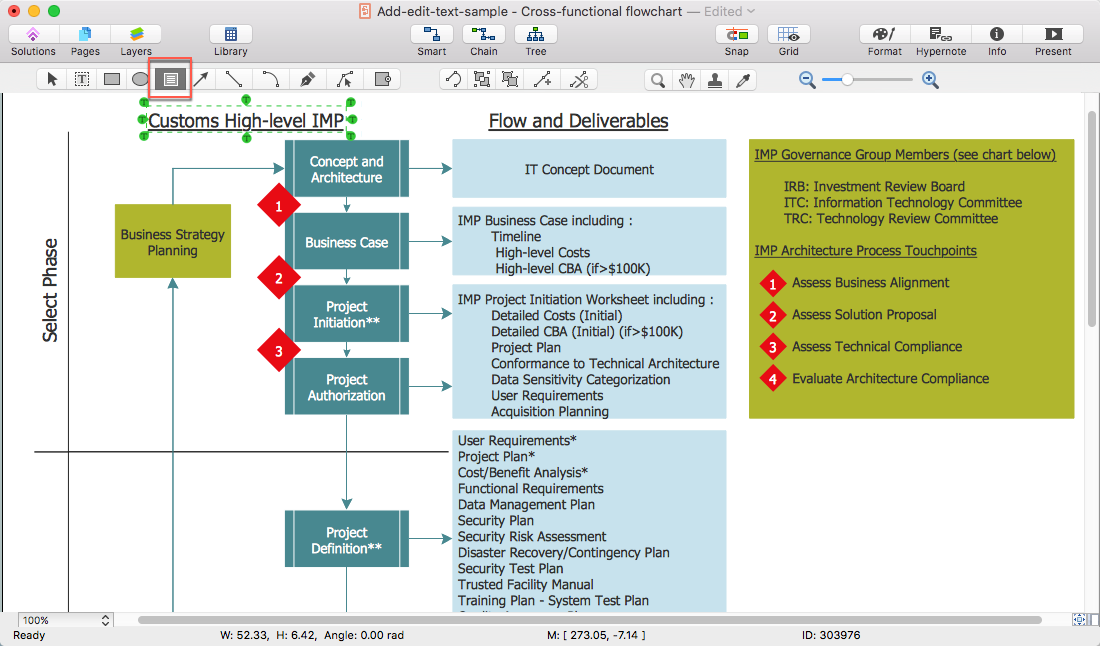Click the Evaluate Architecture Compliance text
The image size is (1100, 646).
coord(890,379)
